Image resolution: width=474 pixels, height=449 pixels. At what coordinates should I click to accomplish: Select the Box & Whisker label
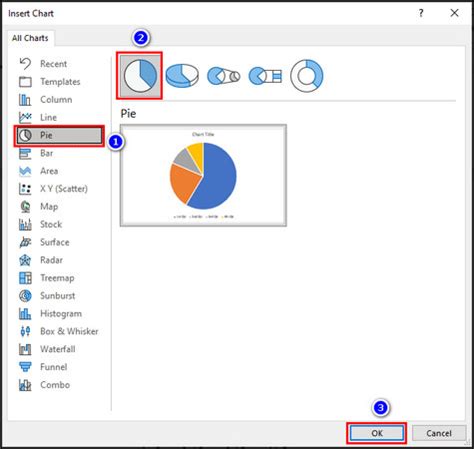[69, 331]
